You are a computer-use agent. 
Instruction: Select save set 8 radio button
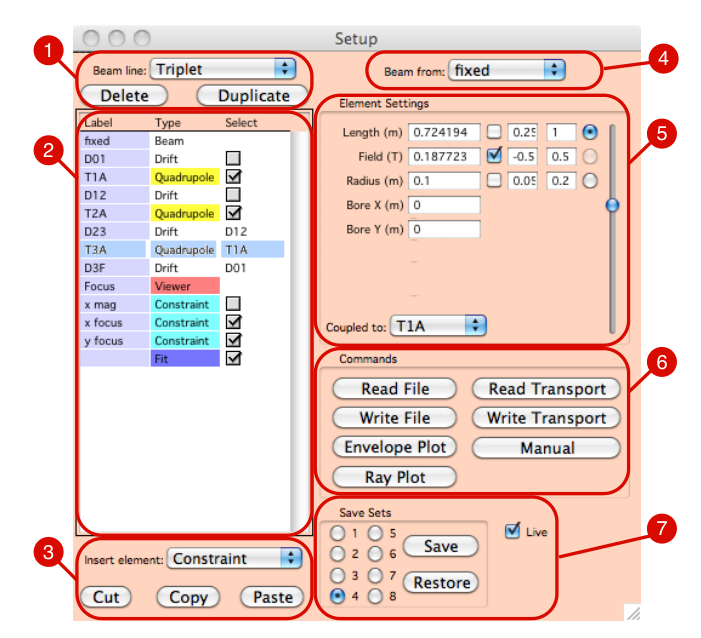tap(375, 596)
